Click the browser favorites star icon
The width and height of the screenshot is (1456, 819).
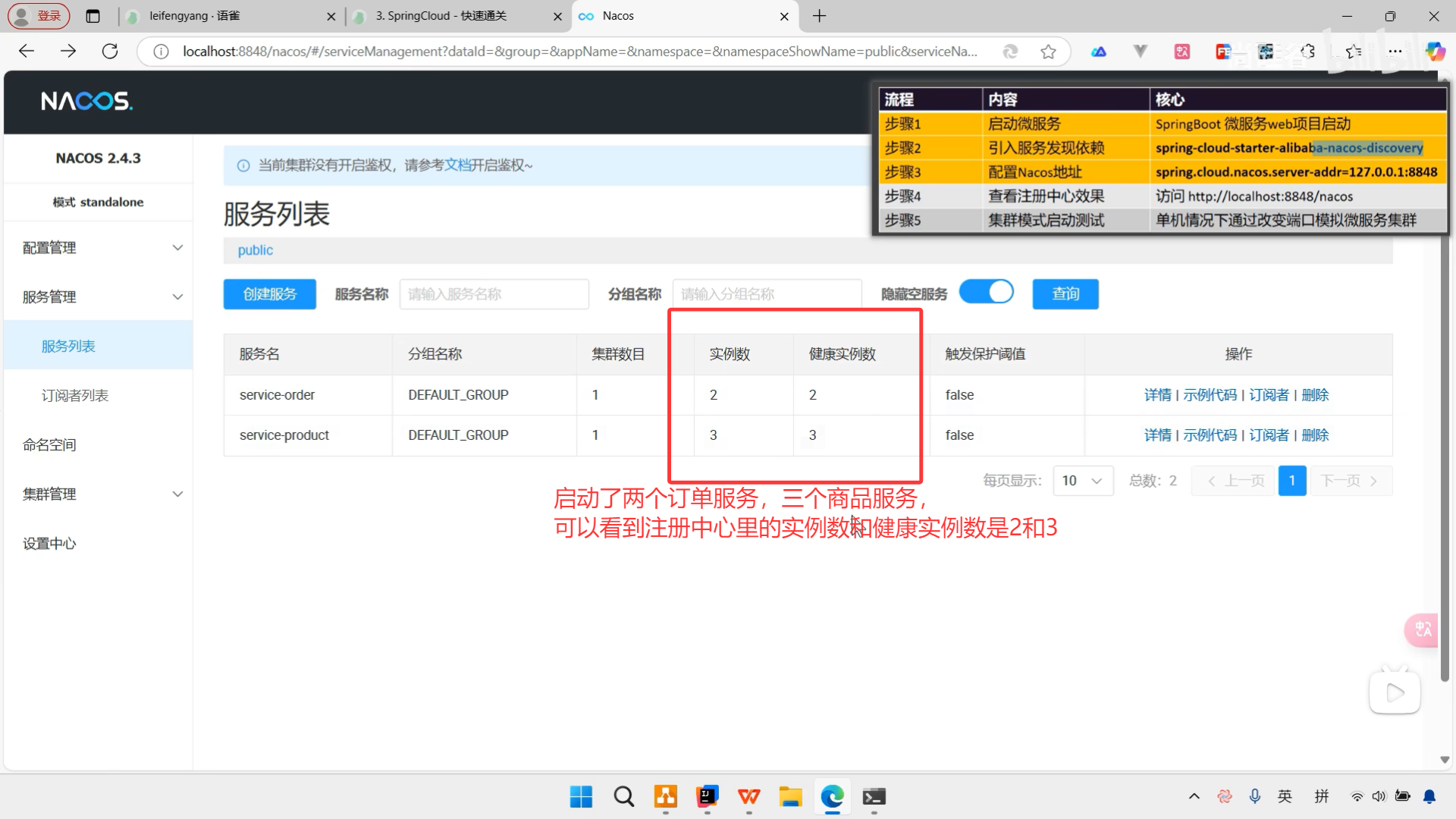pyautogui.click(x=1049, y=51)
